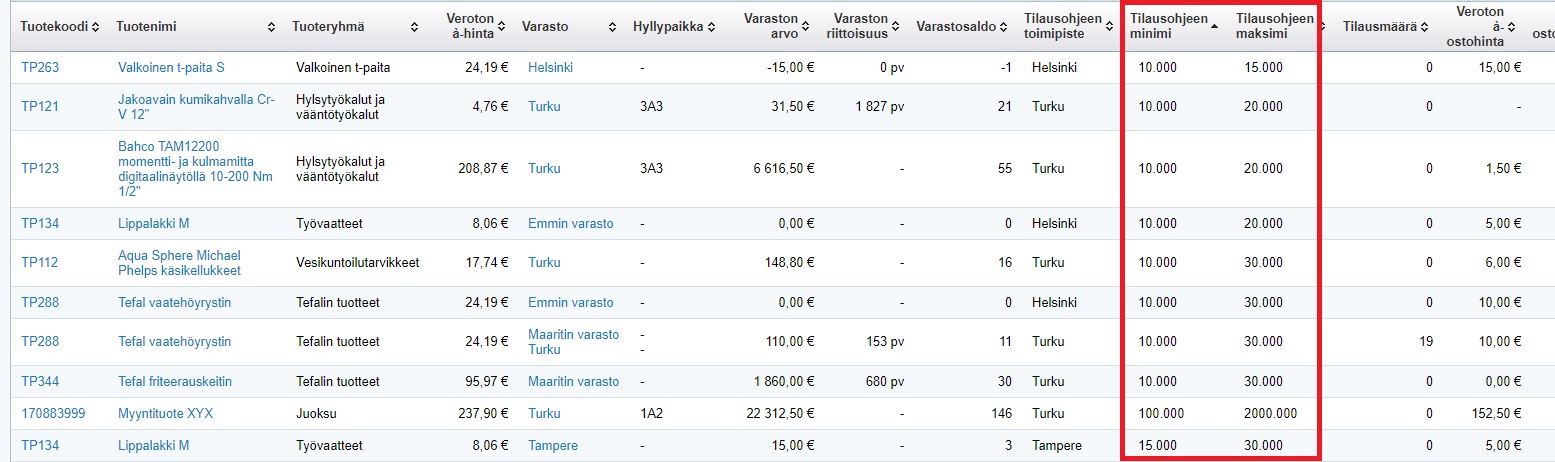
Task: Select the '4,76 €' unit price cell
Action: click(x=491, y=107)
